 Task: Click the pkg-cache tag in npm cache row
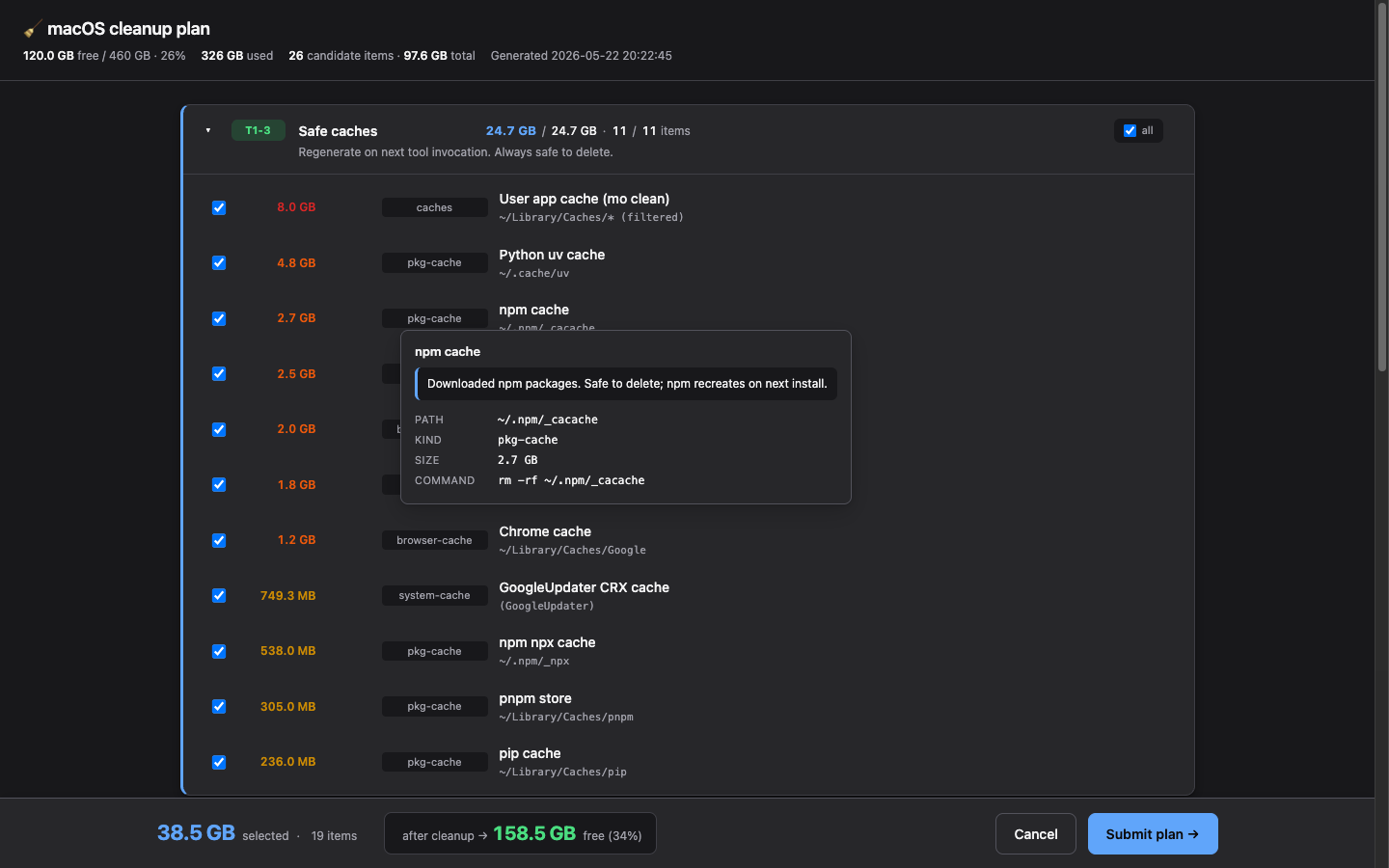(x=434, y=318)
